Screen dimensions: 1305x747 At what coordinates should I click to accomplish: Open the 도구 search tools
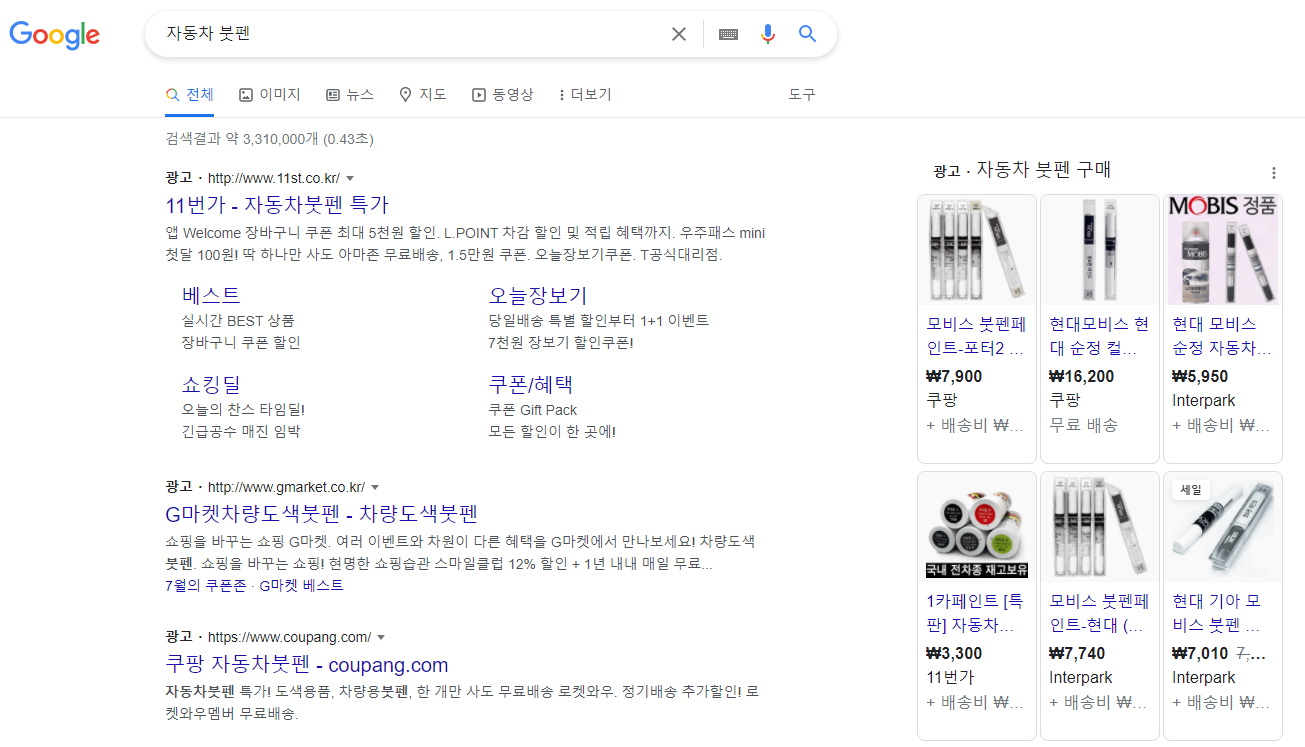click(801, 95)
